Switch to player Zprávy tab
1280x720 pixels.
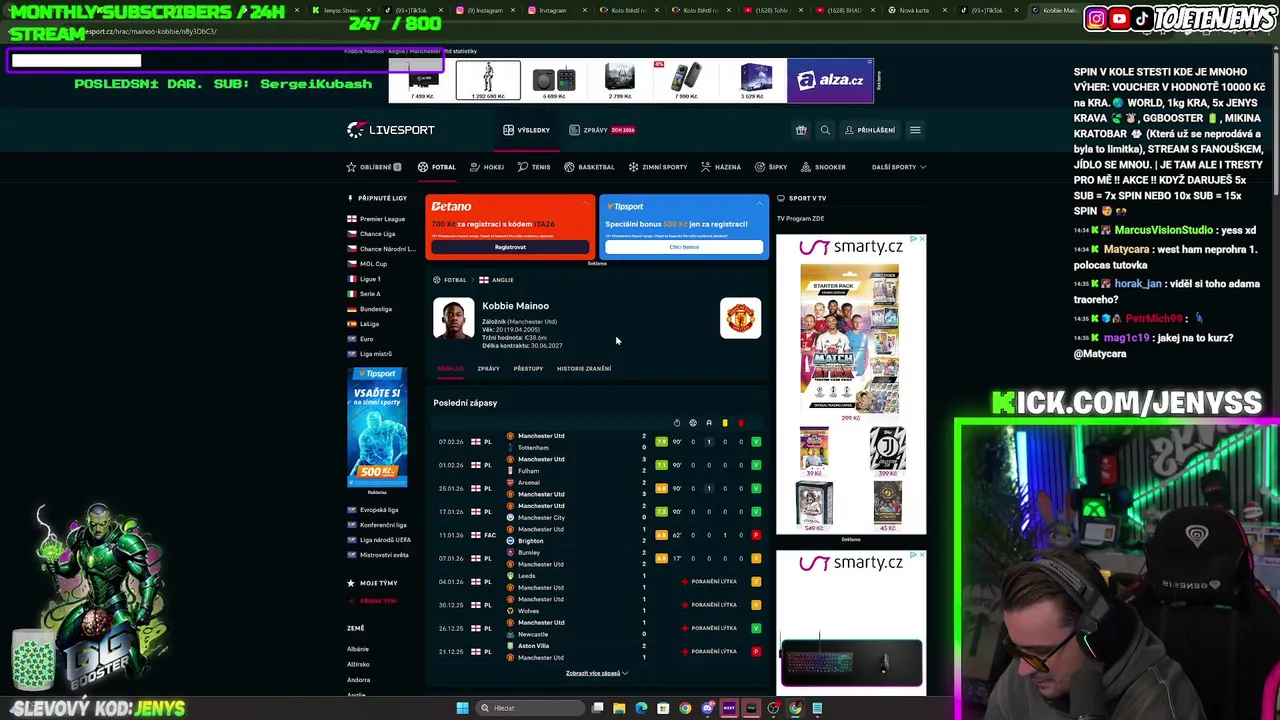pyautogui.click(x=488, y=369)
